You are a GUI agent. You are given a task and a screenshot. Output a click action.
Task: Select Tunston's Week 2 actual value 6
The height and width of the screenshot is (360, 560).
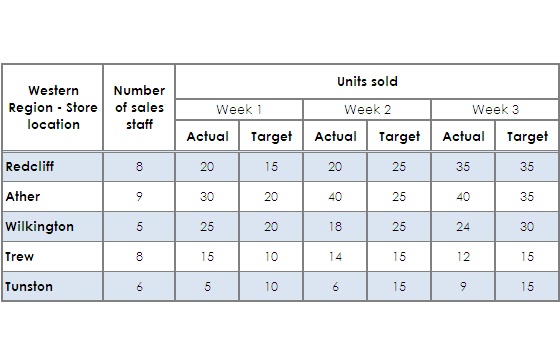point(335,286)
